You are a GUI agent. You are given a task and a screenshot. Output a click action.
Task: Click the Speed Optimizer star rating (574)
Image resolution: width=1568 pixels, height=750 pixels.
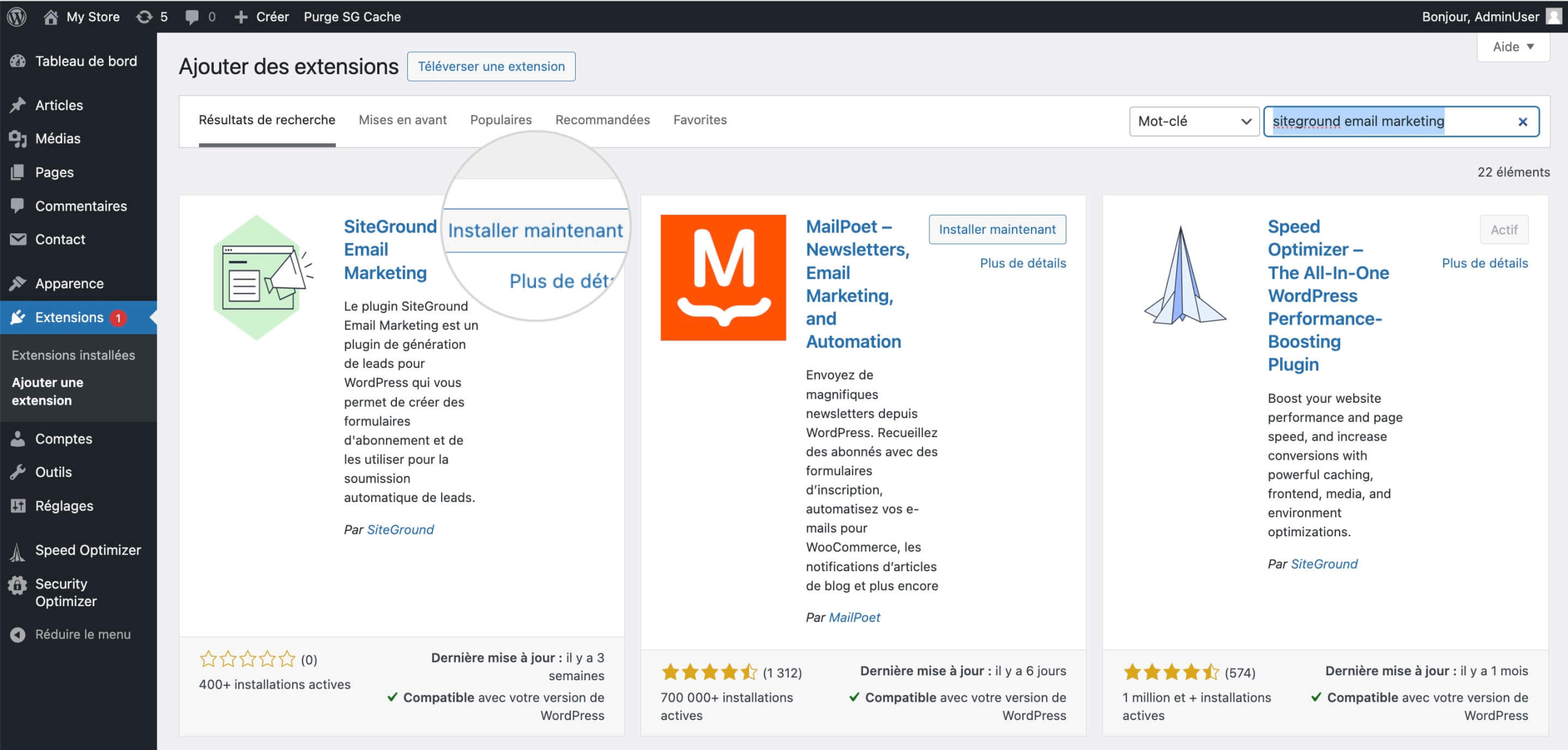1170,672
